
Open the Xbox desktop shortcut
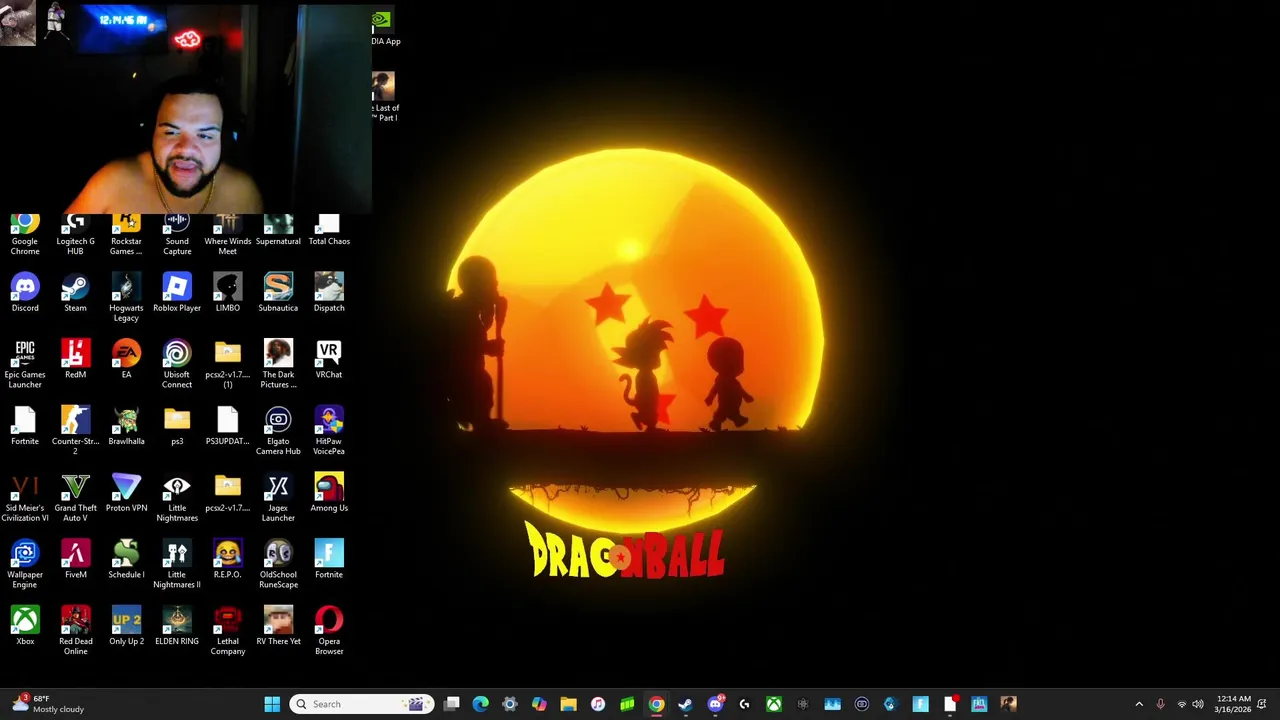pyautogui.click(x=25, y=626)
